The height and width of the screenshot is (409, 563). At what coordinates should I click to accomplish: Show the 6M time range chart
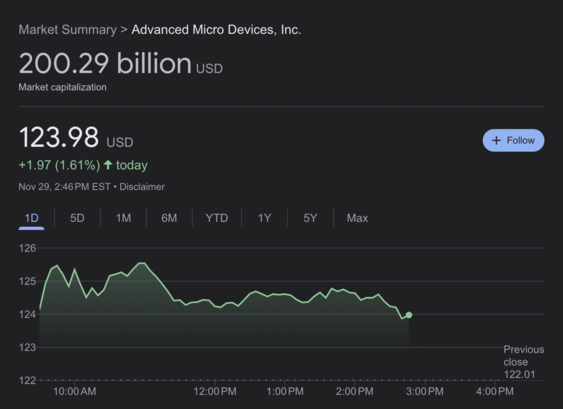pos(169,218)
